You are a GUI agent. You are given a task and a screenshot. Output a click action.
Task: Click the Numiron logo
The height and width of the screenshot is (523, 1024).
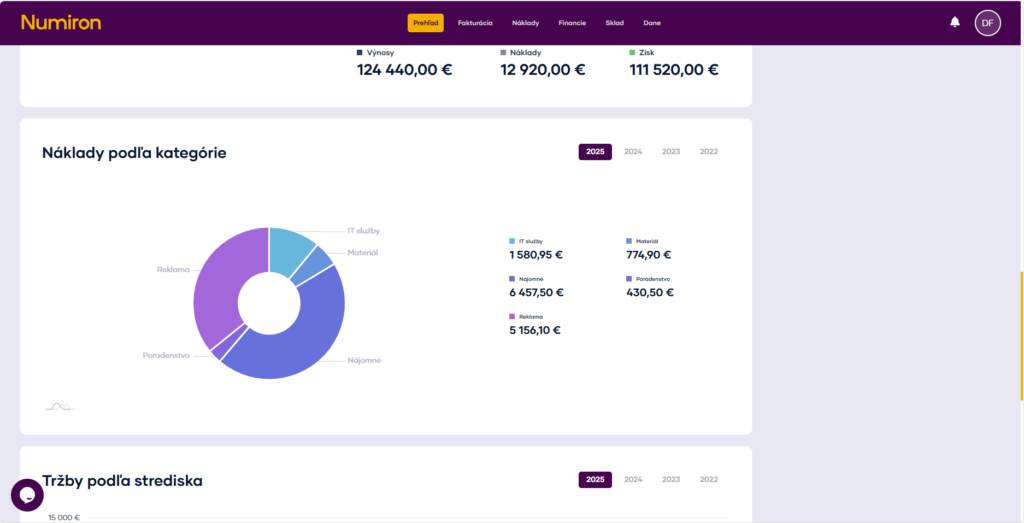pyautogui.click(x=60, y=22)
